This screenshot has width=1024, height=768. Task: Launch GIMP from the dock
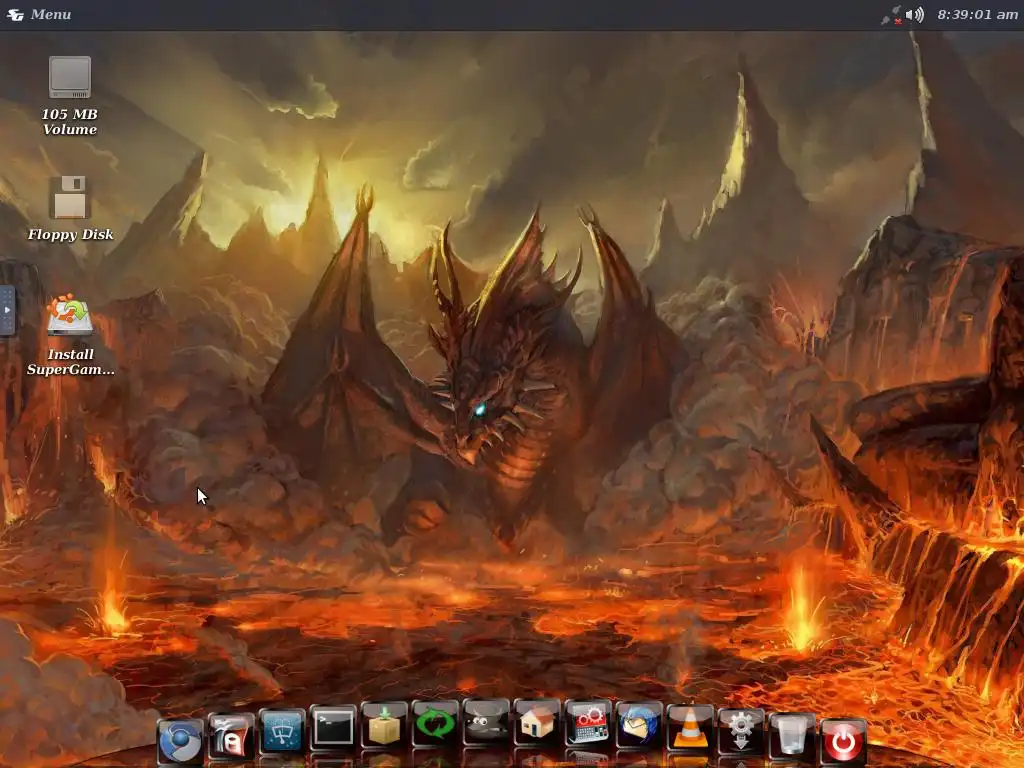click(x=486, y=722)
